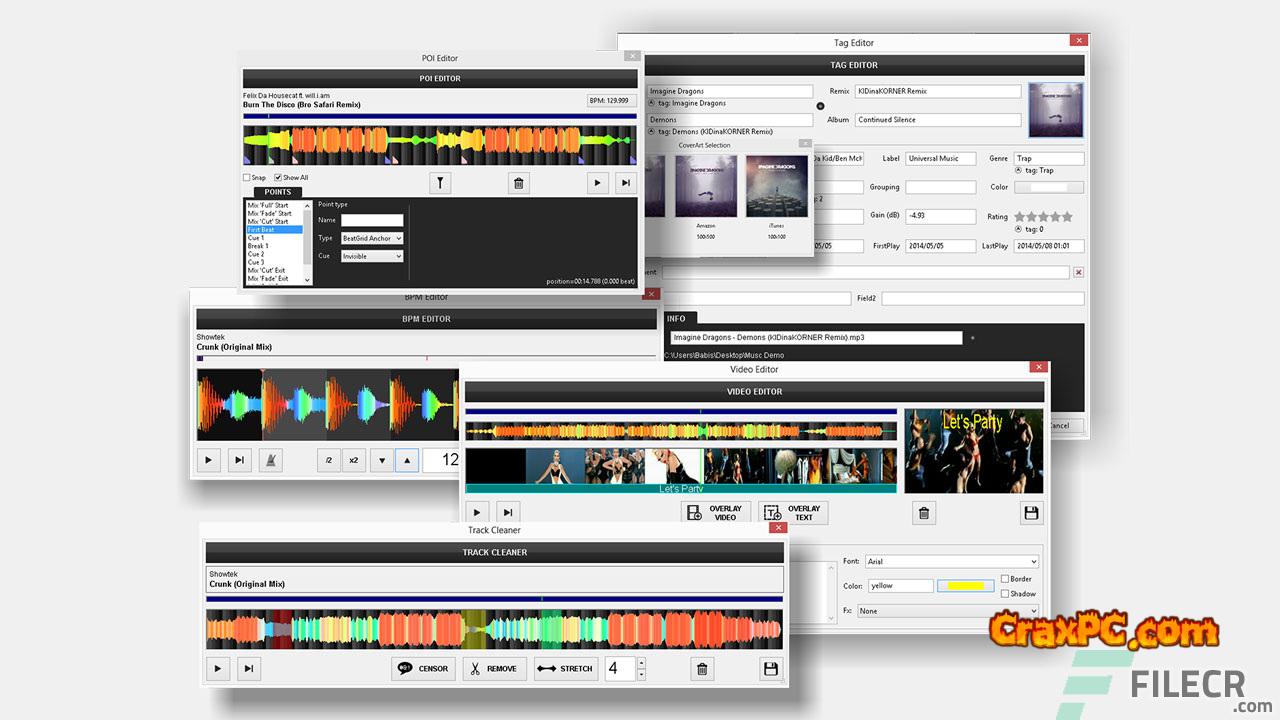1280x720 pixels.
Task: Enable the Border checkbox for overlay text
Action: pyautogui.click(x=1004, y=579)
